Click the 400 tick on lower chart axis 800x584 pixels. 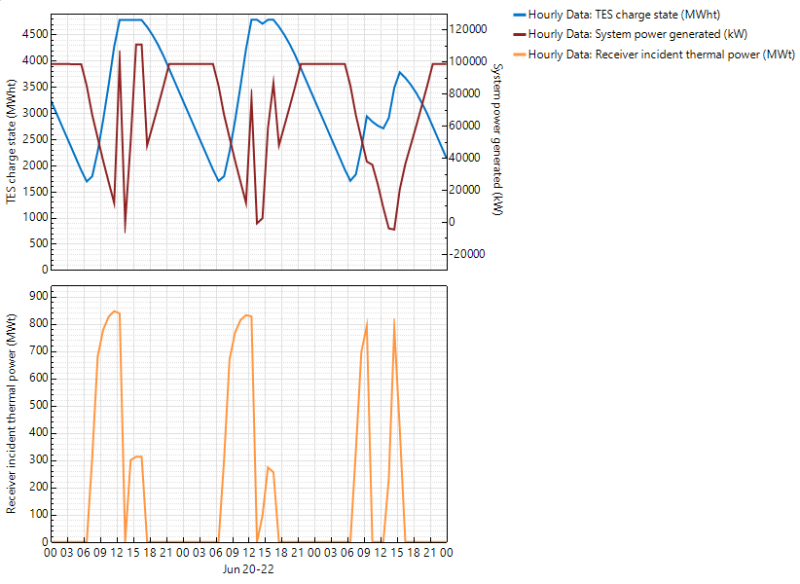tap(37, 433)
